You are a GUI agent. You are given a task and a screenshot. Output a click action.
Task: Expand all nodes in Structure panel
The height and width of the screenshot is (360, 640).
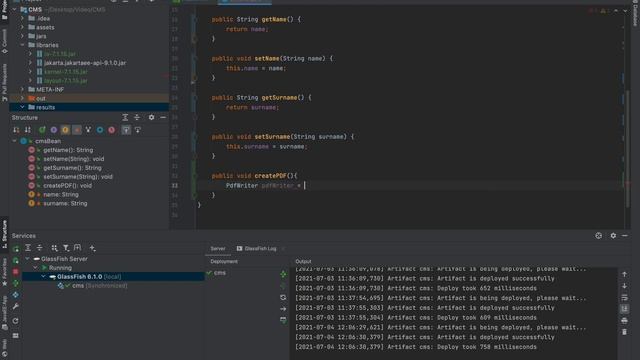[x=125, y=118]
